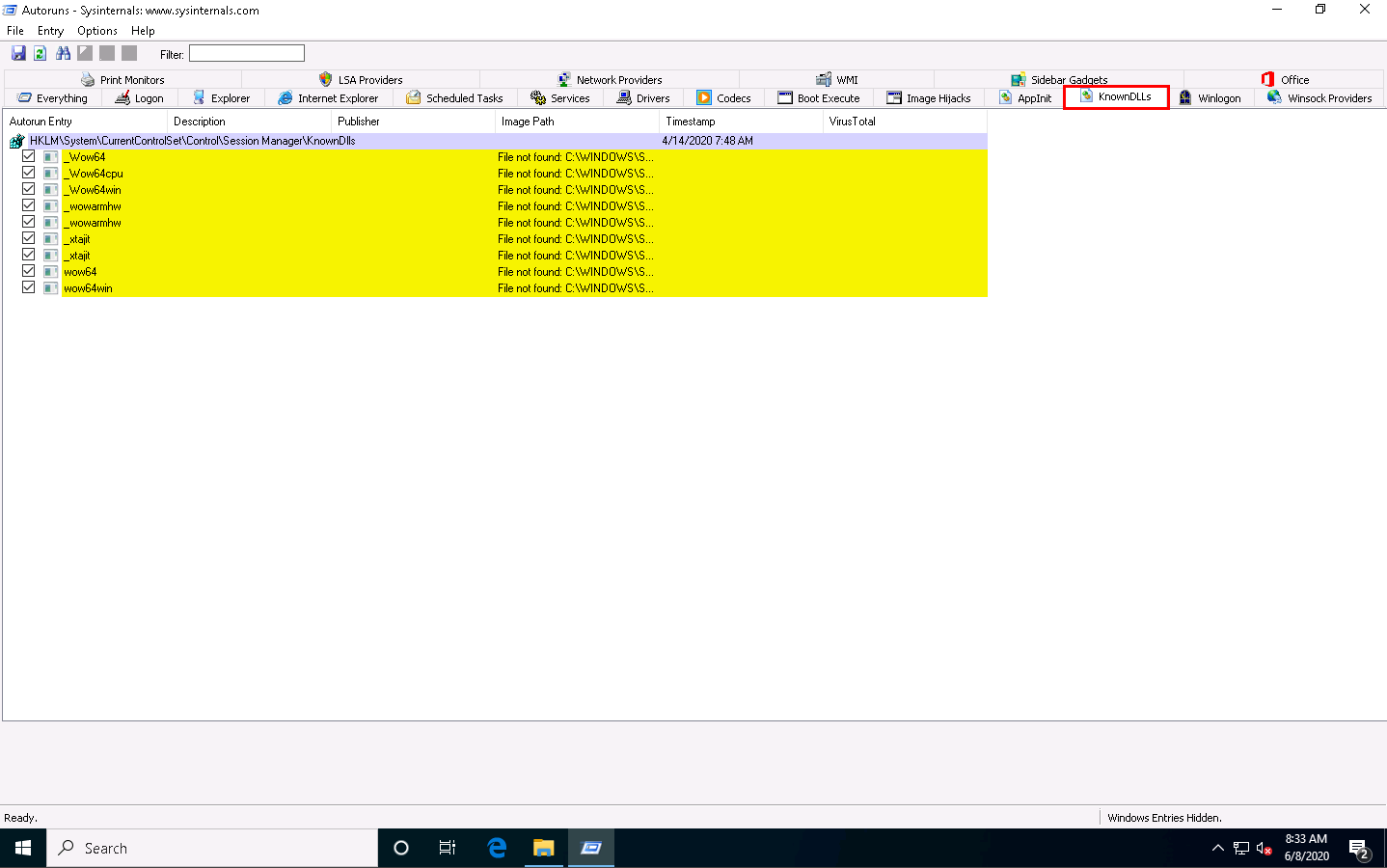Click the taskbar Search box

tap(212, 848)
